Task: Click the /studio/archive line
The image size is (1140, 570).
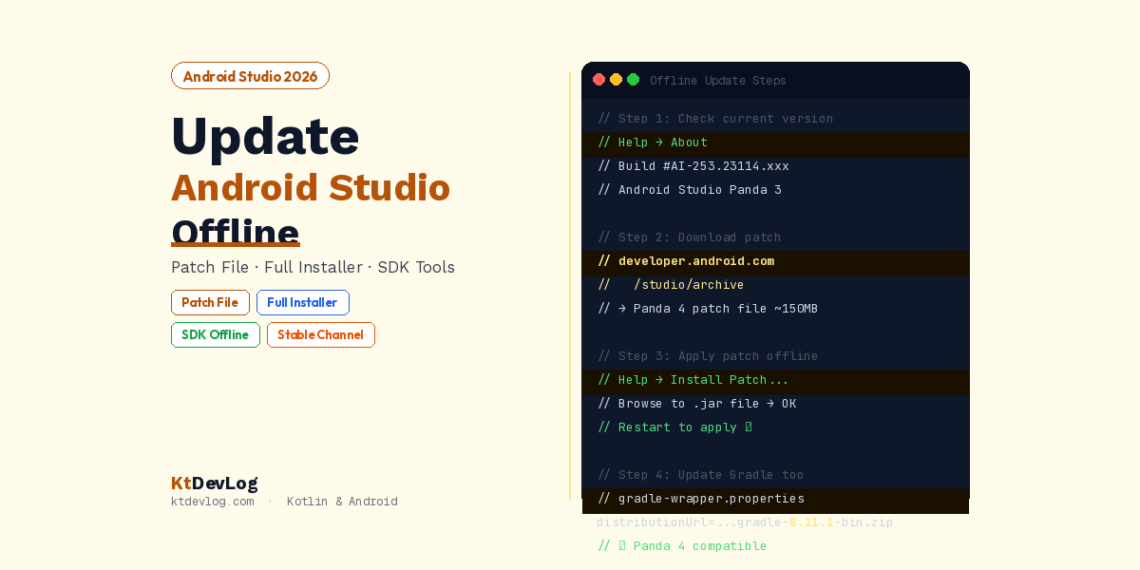Action: (x=670, y=285)
